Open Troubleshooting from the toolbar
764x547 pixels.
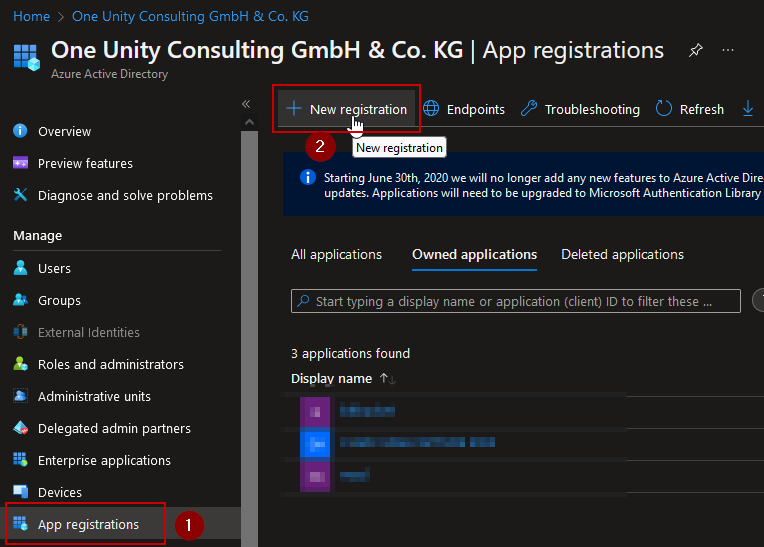click(x=580, y=109)
